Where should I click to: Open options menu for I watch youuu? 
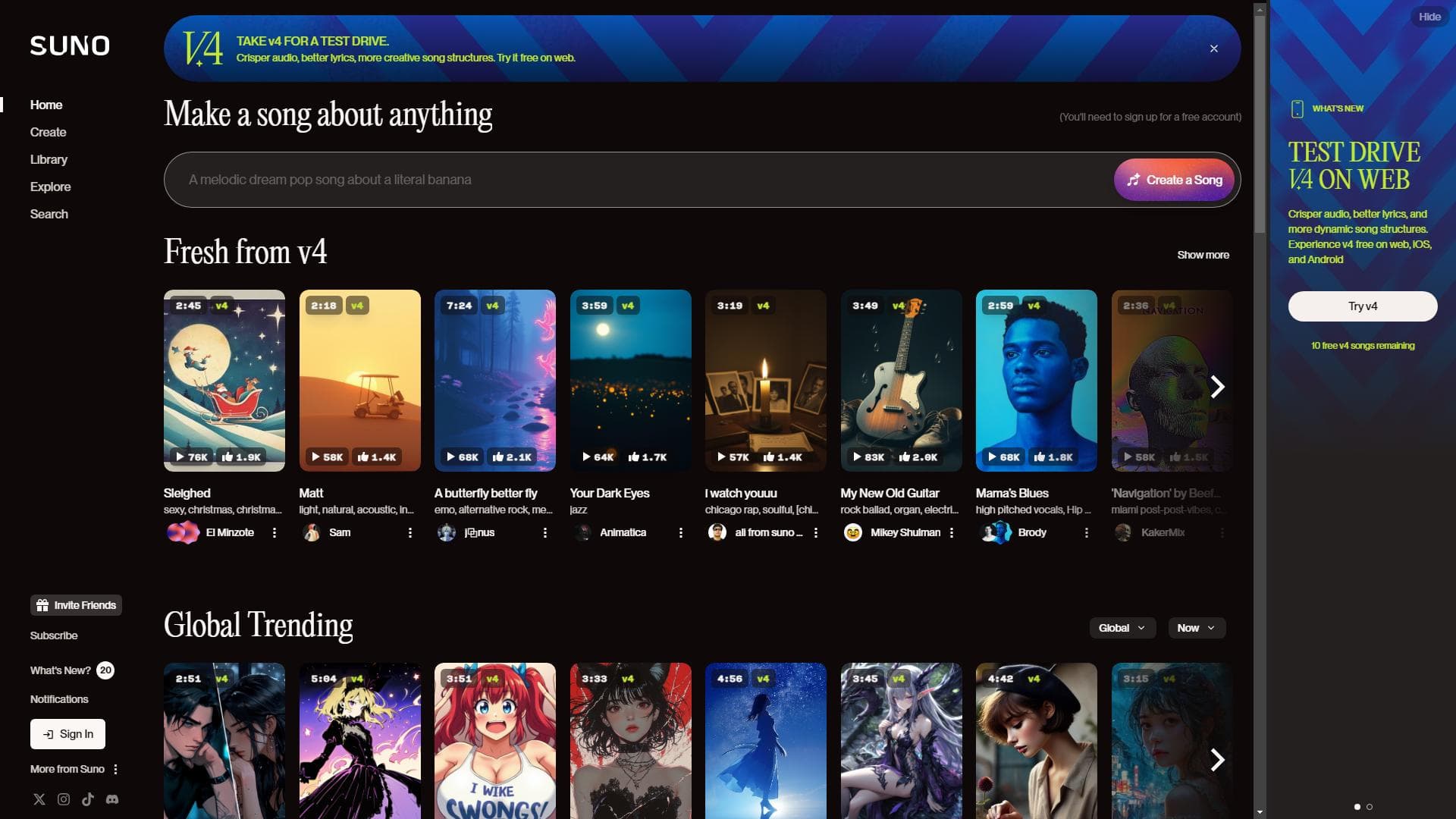click(816, 533)
